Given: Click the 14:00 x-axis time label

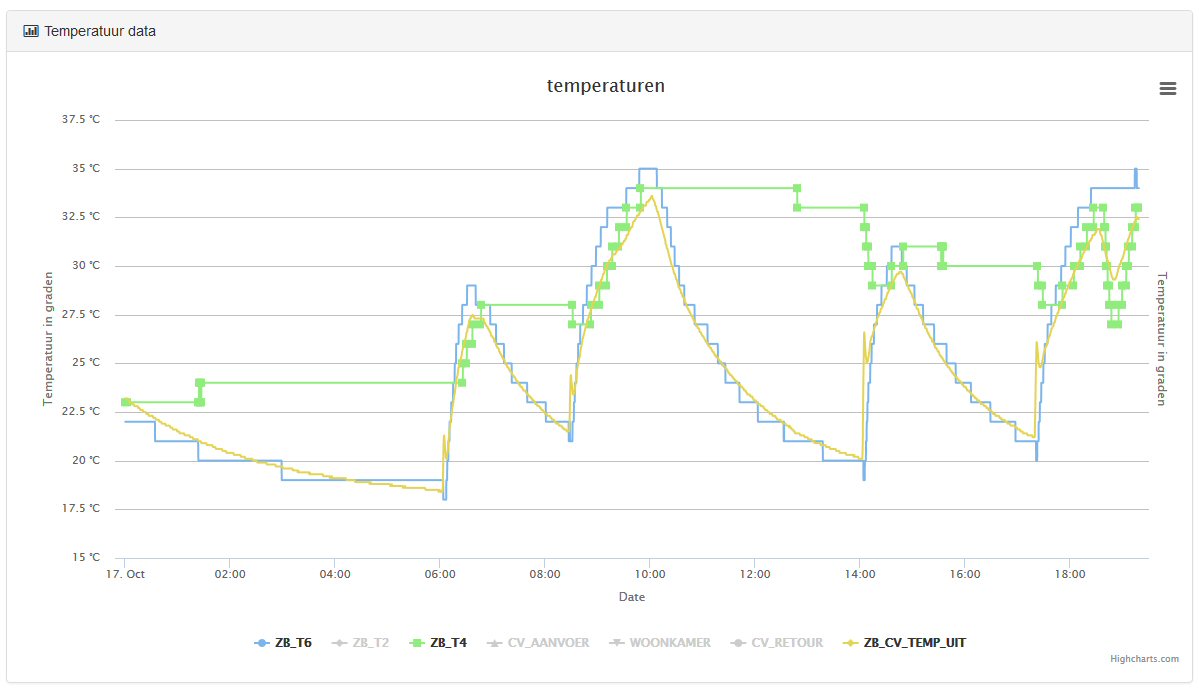Looking at the screenshot, I should coord(860,575).
